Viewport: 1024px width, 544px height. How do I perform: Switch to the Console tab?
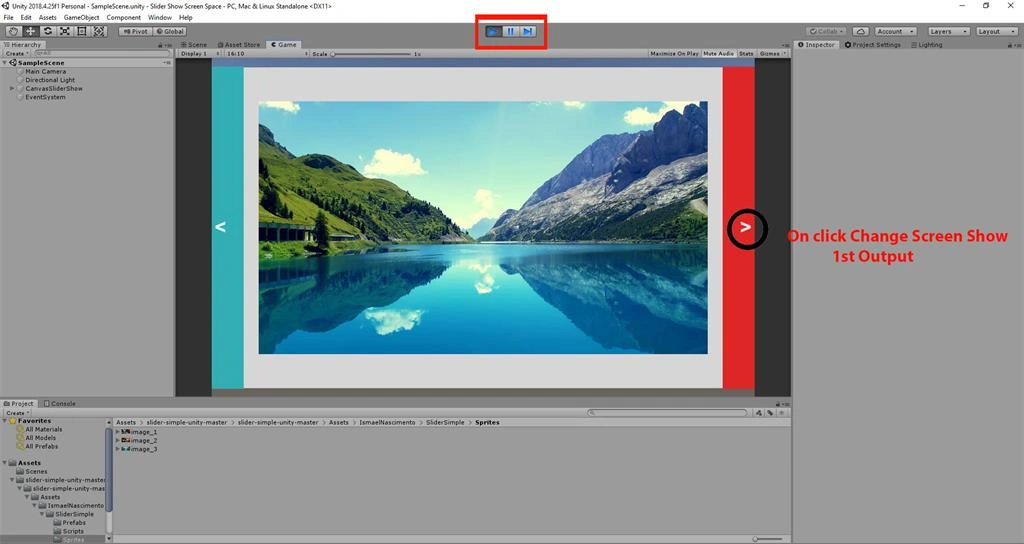(x=59, y=404)
